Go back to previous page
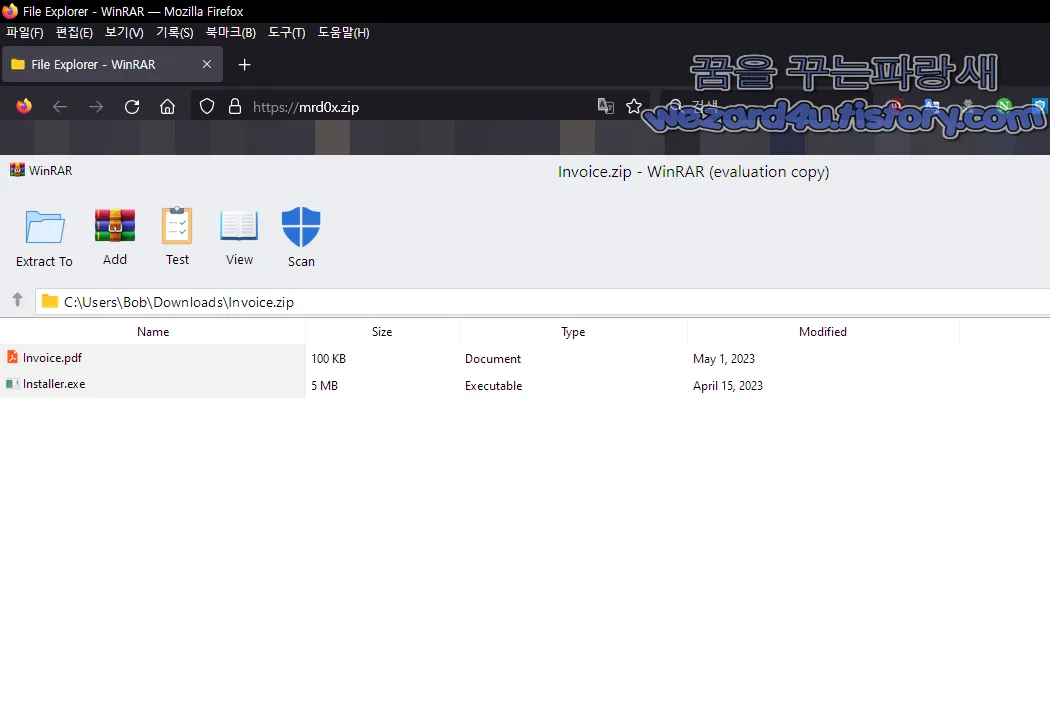The image size is (1050, 706). pos(60,107)
